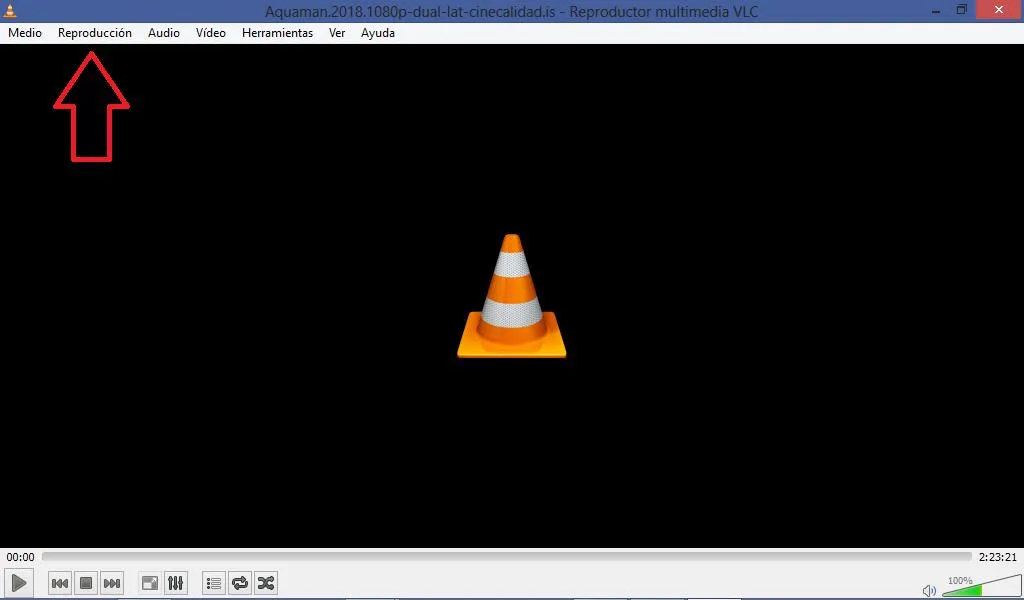Open the Herramientas menu
Image resolution: width=1024 pixels, height=600 pixels.
277,32
